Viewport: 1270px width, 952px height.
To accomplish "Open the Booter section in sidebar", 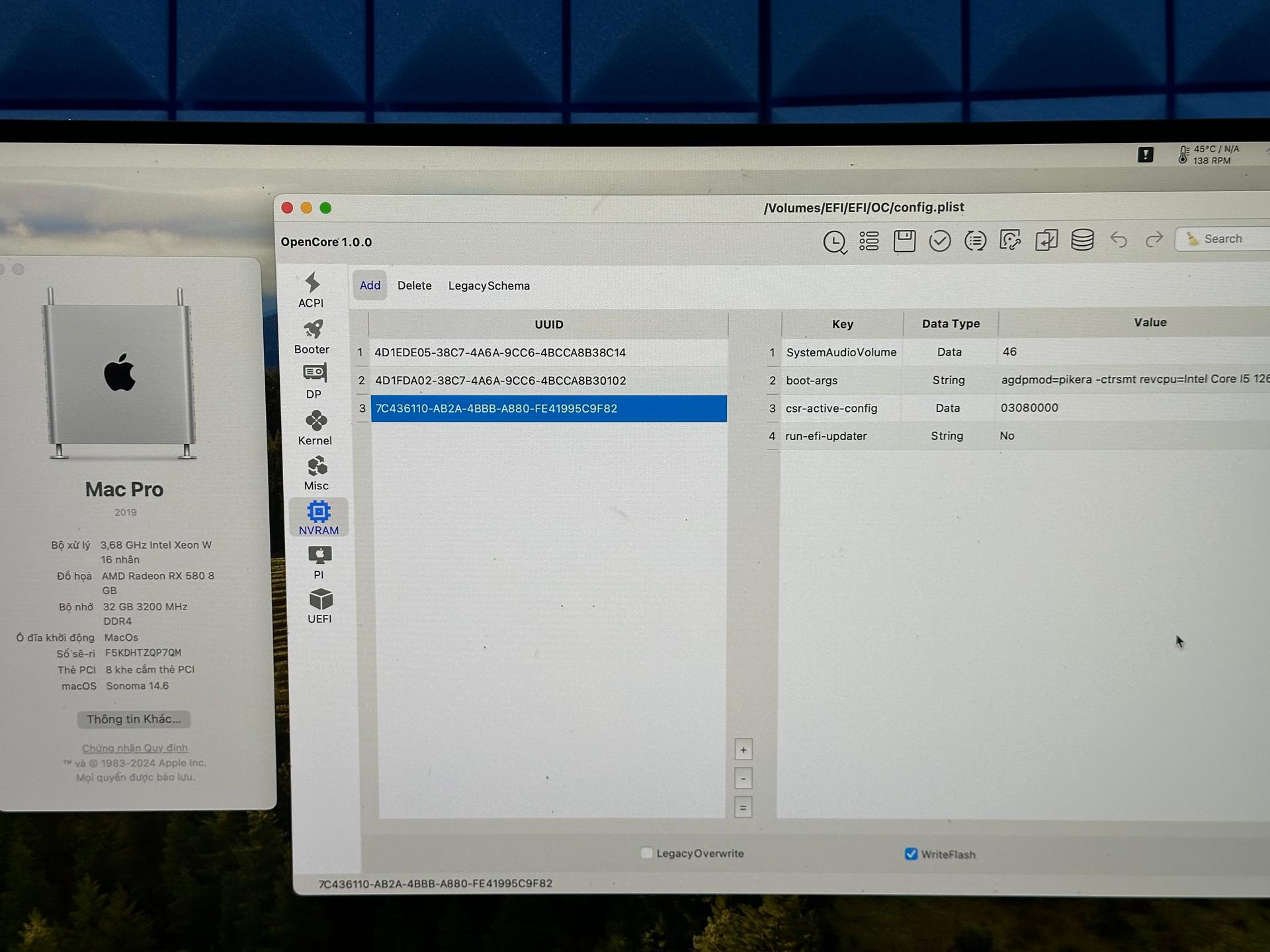I will [x=312, y=337].
